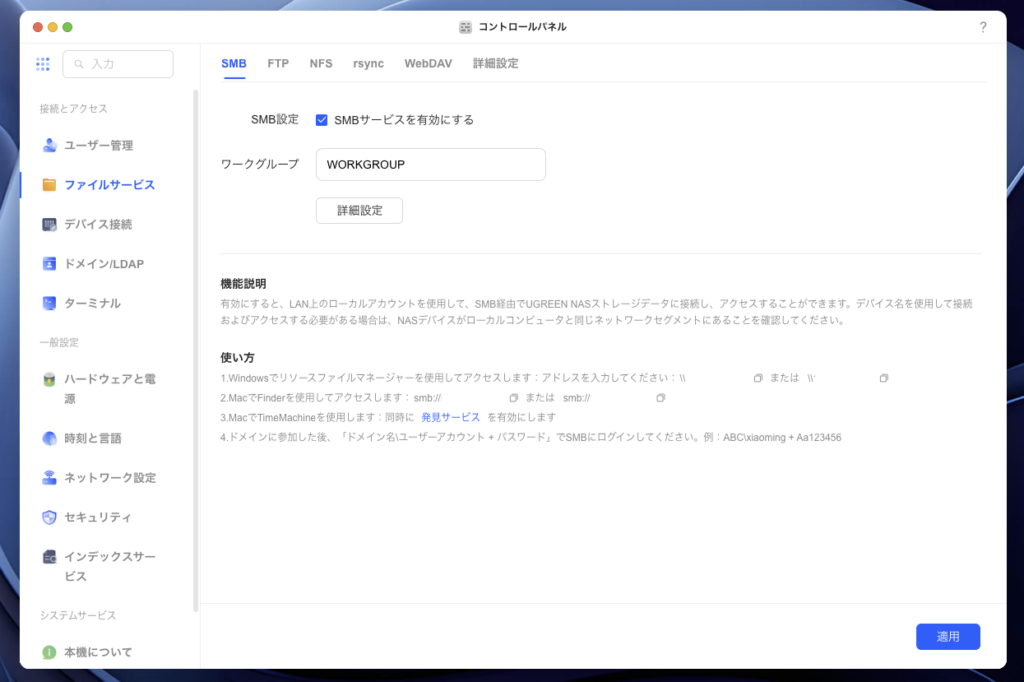Open the rsync tab
The image size is (1024, 682).
(x=368, y=63)
